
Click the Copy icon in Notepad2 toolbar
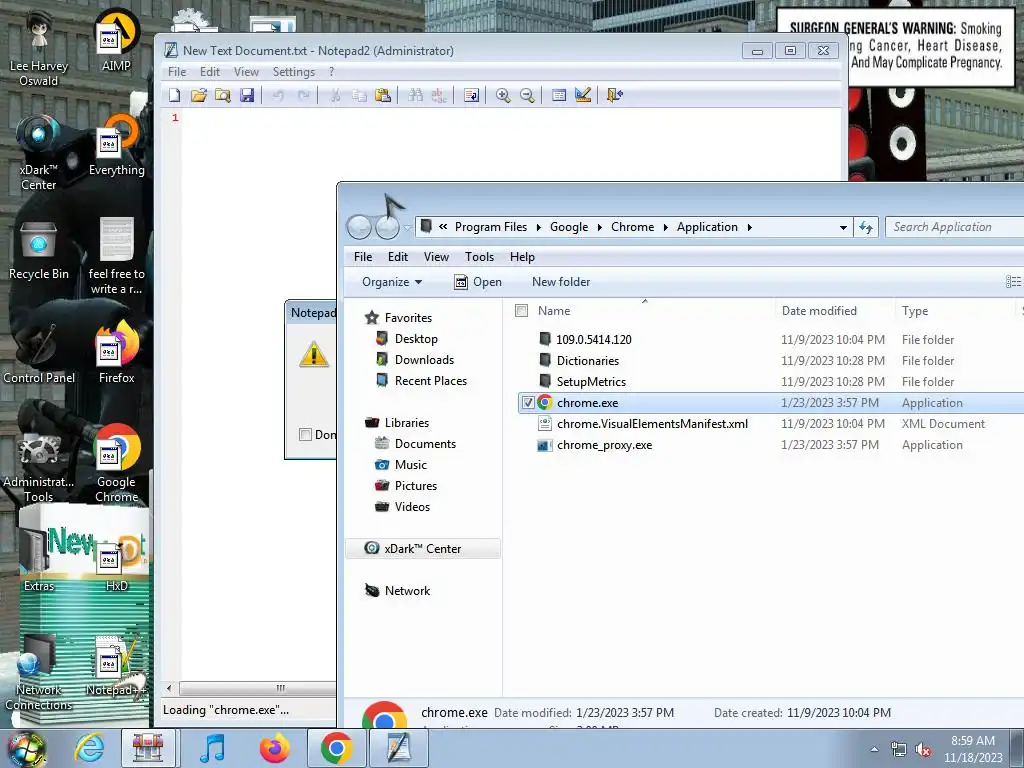(359, 95)
